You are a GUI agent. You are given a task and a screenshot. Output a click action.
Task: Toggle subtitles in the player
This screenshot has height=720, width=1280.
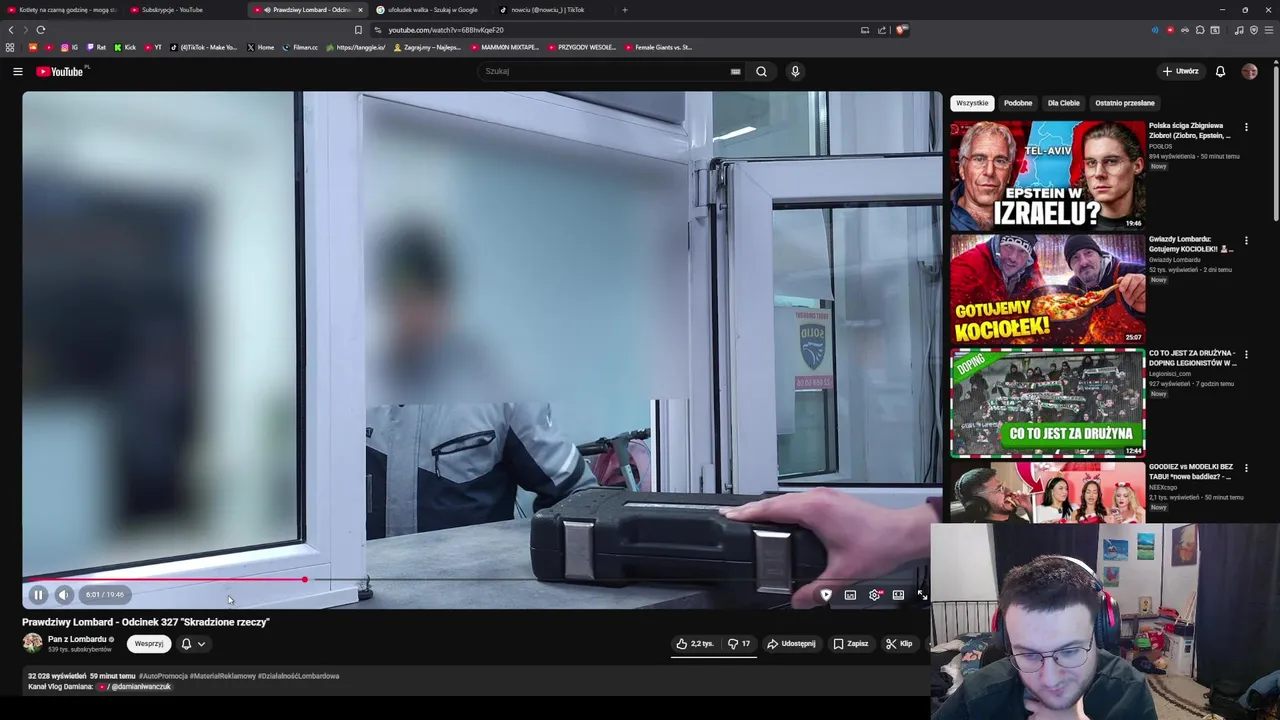(x=850, y=595)
